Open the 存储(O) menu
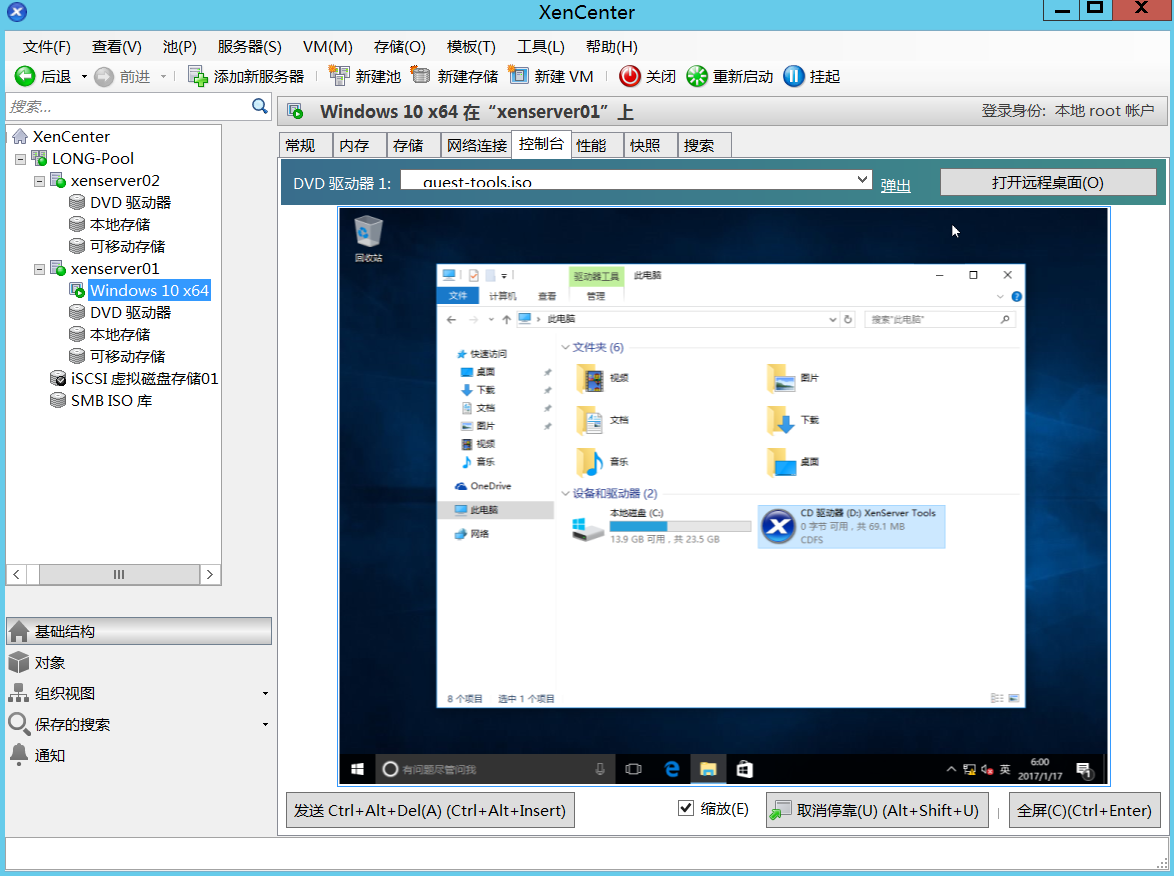Image resolution: width=1174 pixels, height=876 pixels. 400,47
